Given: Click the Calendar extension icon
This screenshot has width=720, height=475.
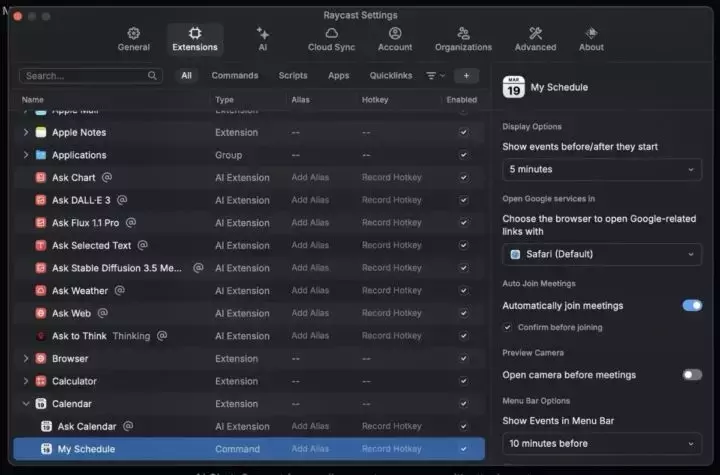Looking at the screenshot, I should tap(41, 404).
